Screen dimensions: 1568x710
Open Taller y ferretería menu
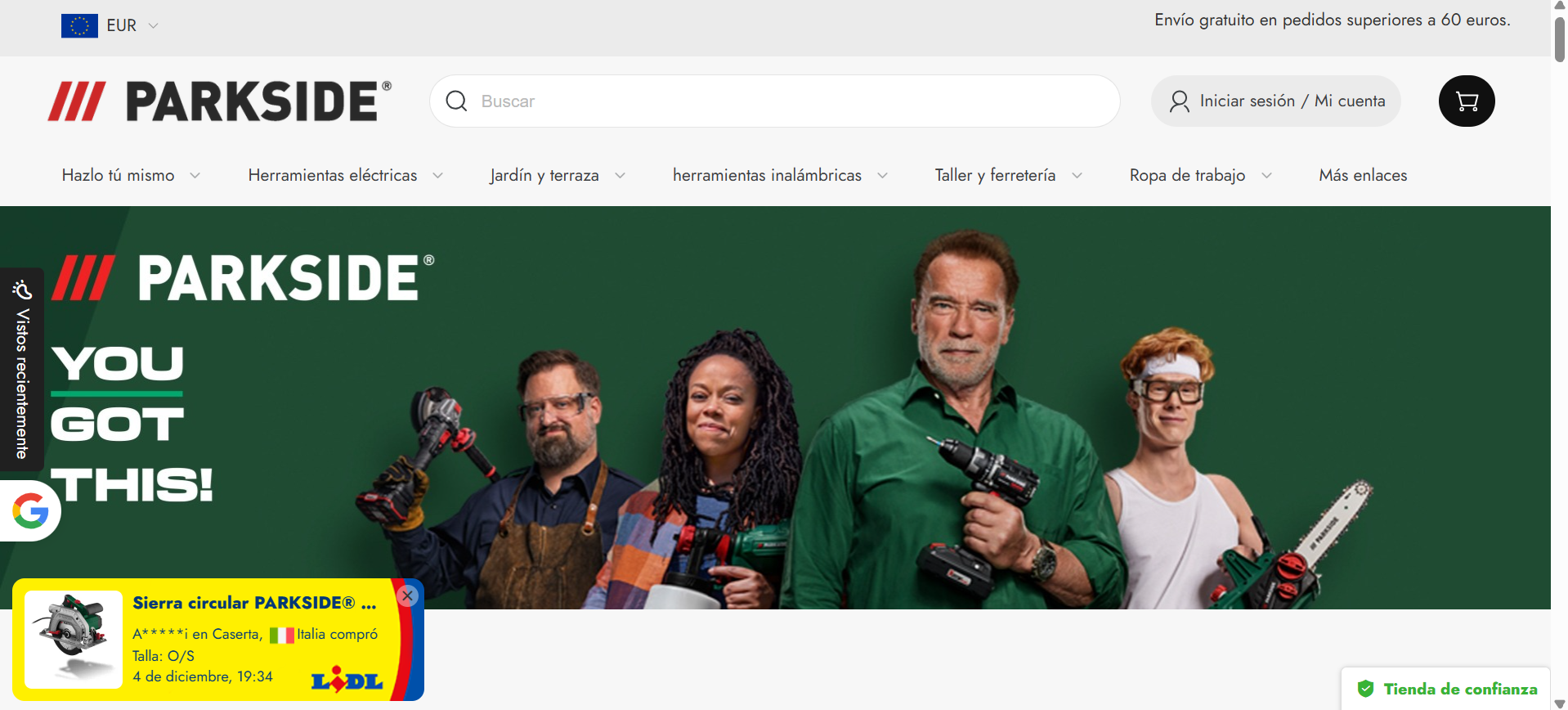(x=1008, y=175)
